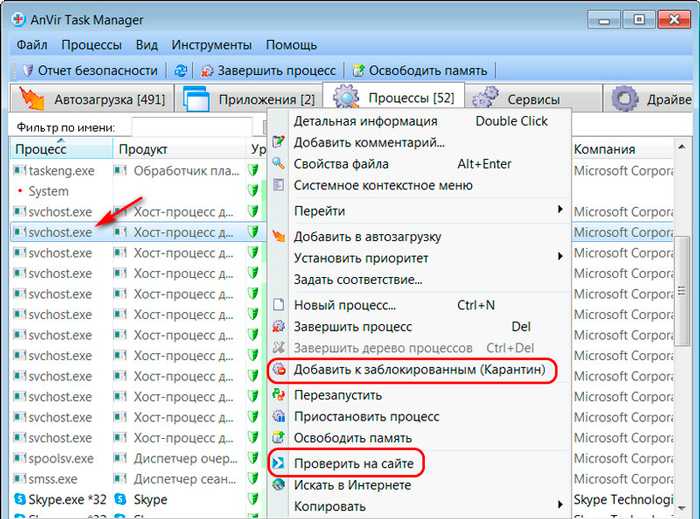Switch to the Автозагрузка [491] tab

[x=92, y=99]
